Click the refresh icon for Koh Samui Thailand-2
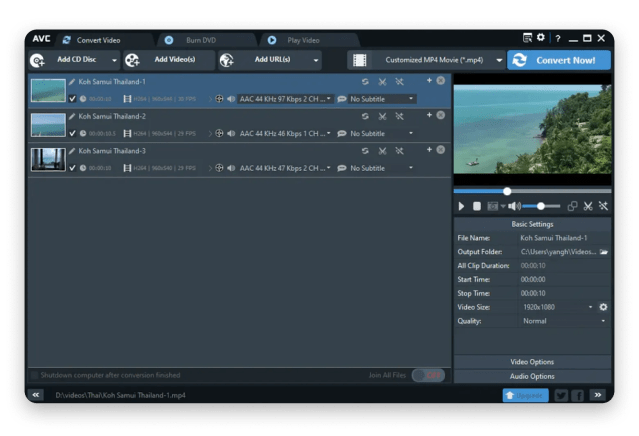Image resolution: width=639 pixels, height=436 pixels. 365,117
